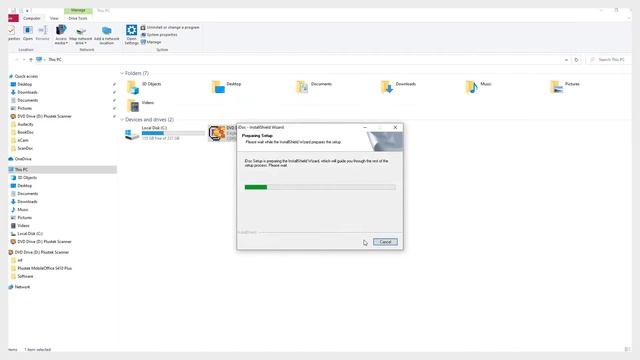640x360 pixels.
Task: Open the red File tab
Action: [x=13, y=18]
